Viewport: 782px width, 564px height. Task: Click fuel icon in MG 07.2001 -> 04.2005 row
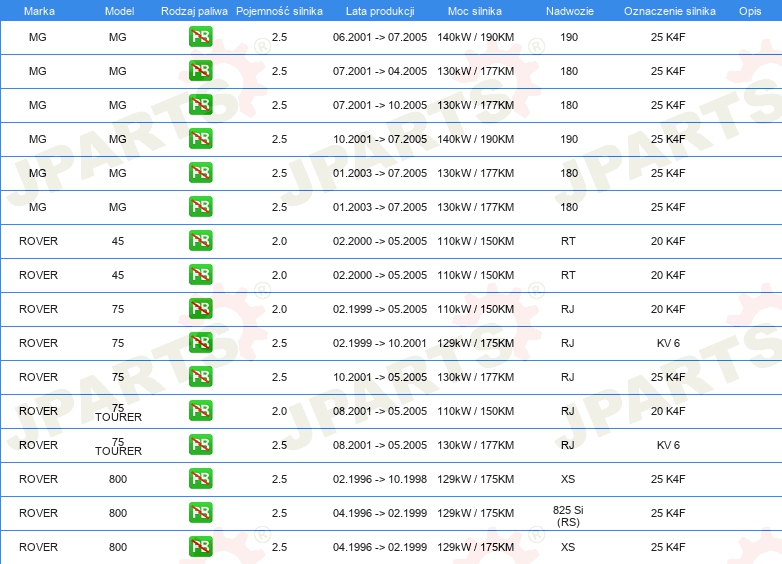click(200, 72)
